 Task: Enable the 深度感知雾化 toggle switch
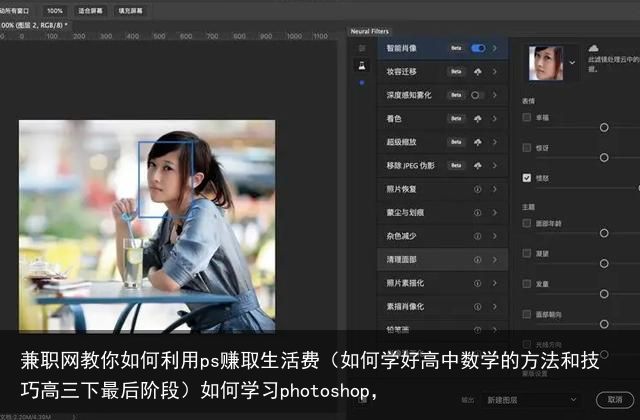click(478, 95)
